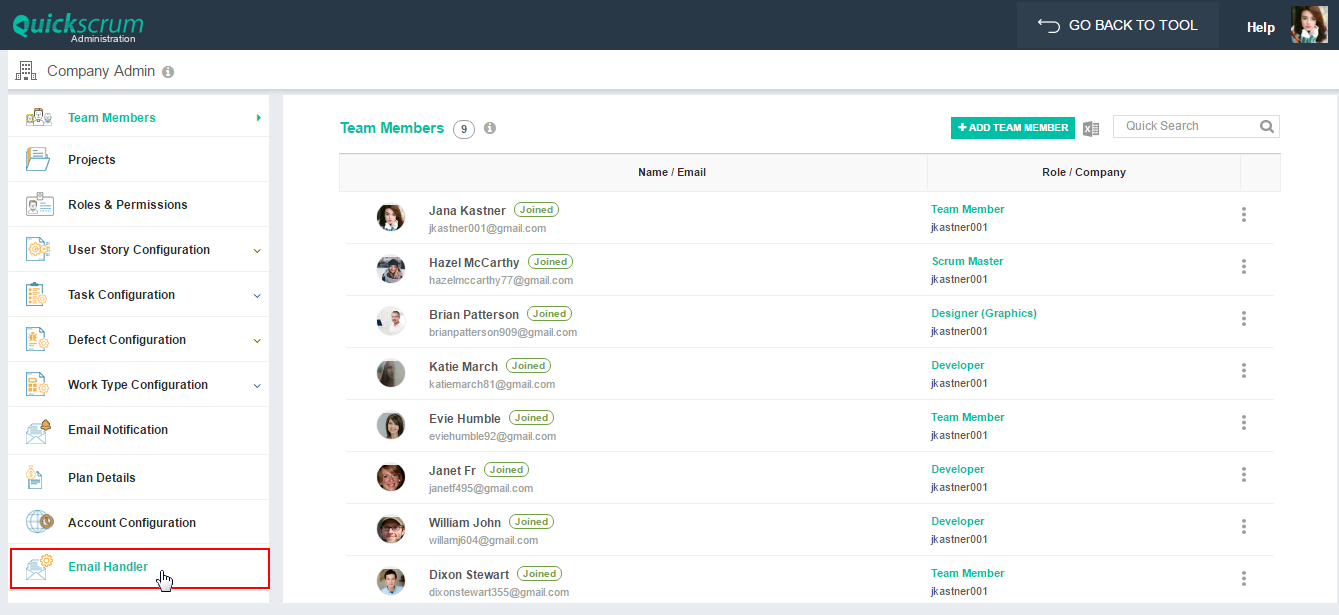Screen dimensions: 1339x615
Task: Click the search magnifier icon
Action: (1267, 126)
